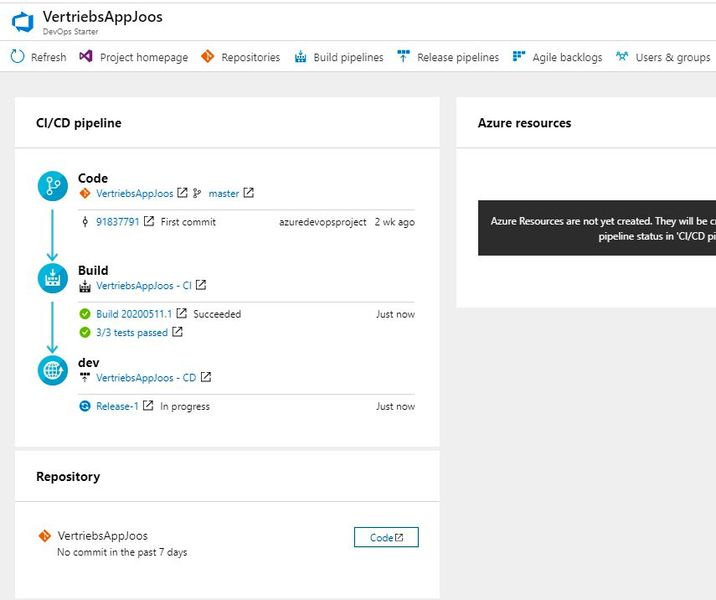Open external link icon beside commit 91837791
The width and height of the screenshot is (716, 600).
(149, 221)
